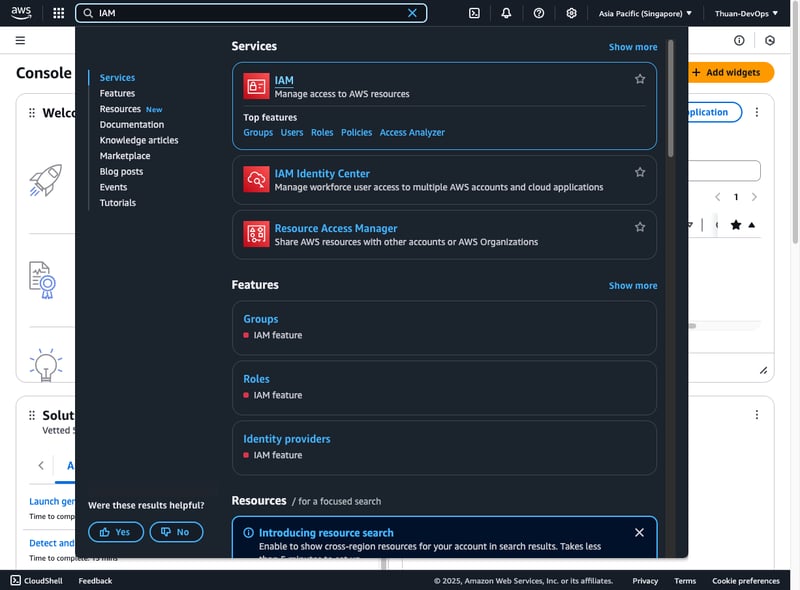Click the Yes helpful feedback button

116,532
